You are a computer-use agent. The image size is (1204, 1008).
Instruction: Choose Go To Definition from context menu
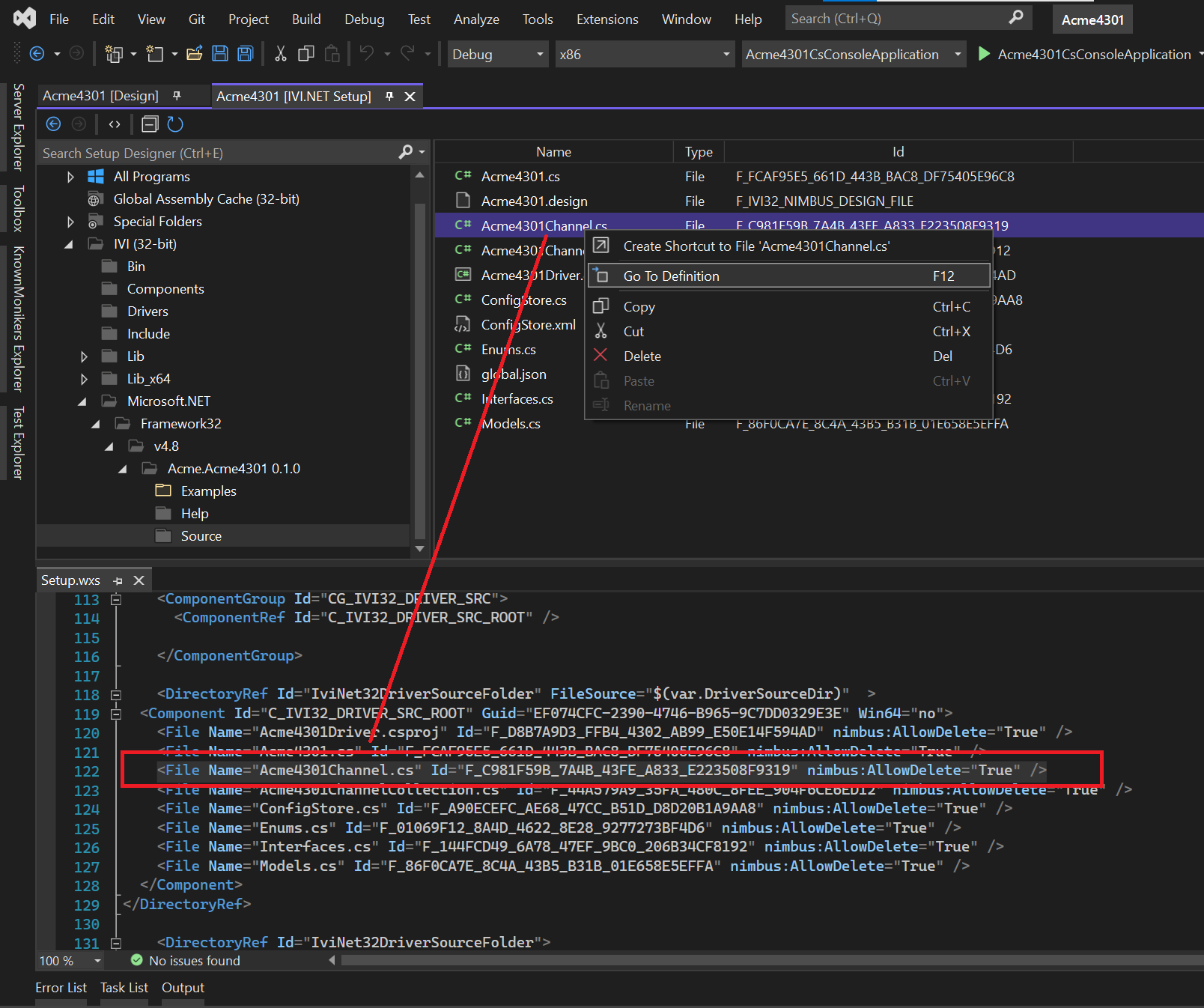[670, 276]
